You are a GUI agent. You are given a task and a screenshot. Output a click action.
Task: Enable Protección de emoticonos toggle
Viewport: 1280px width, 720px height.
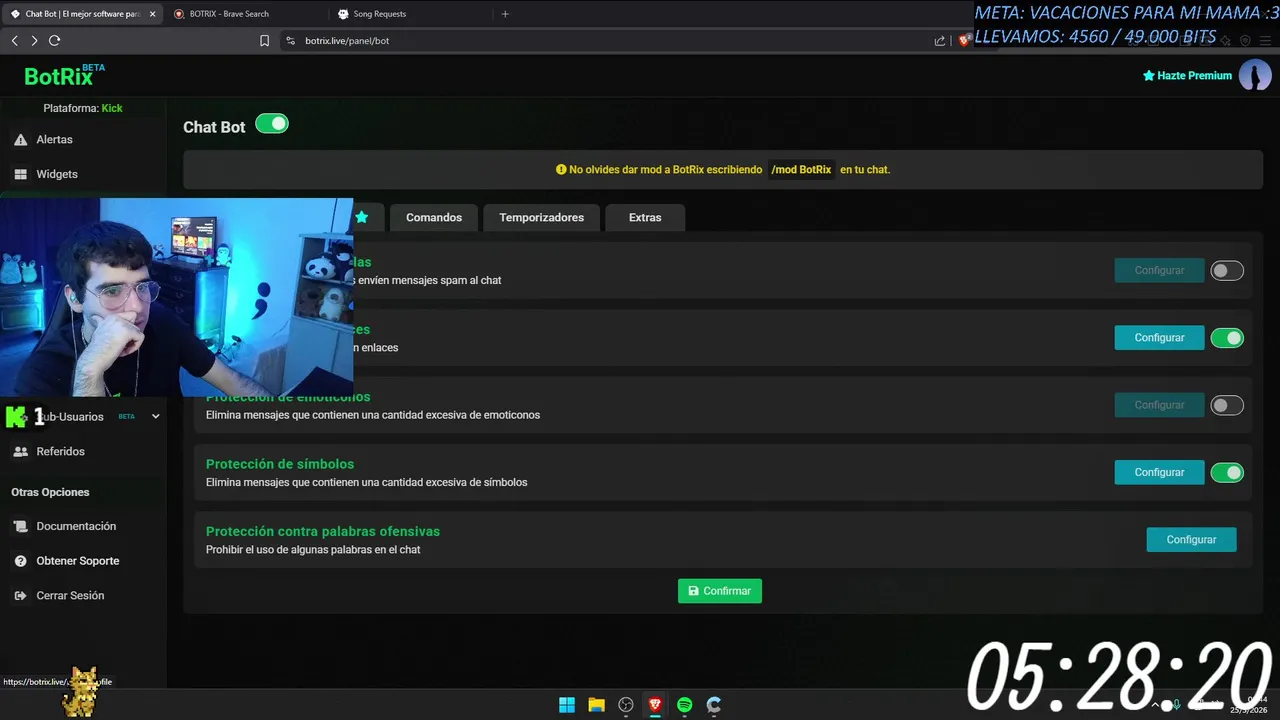[x=1227, y=405]
